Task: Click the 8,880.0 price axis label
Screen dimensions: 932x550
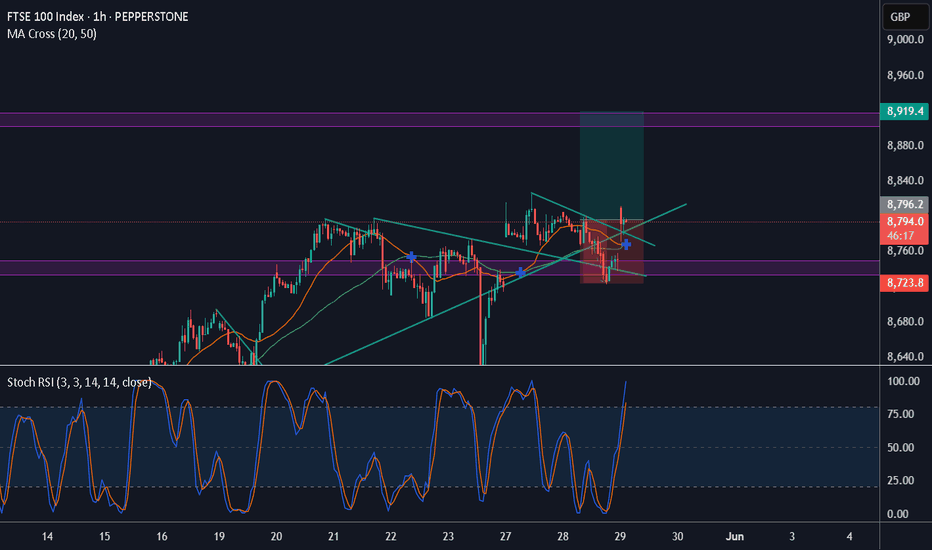Action: point(905,146)
